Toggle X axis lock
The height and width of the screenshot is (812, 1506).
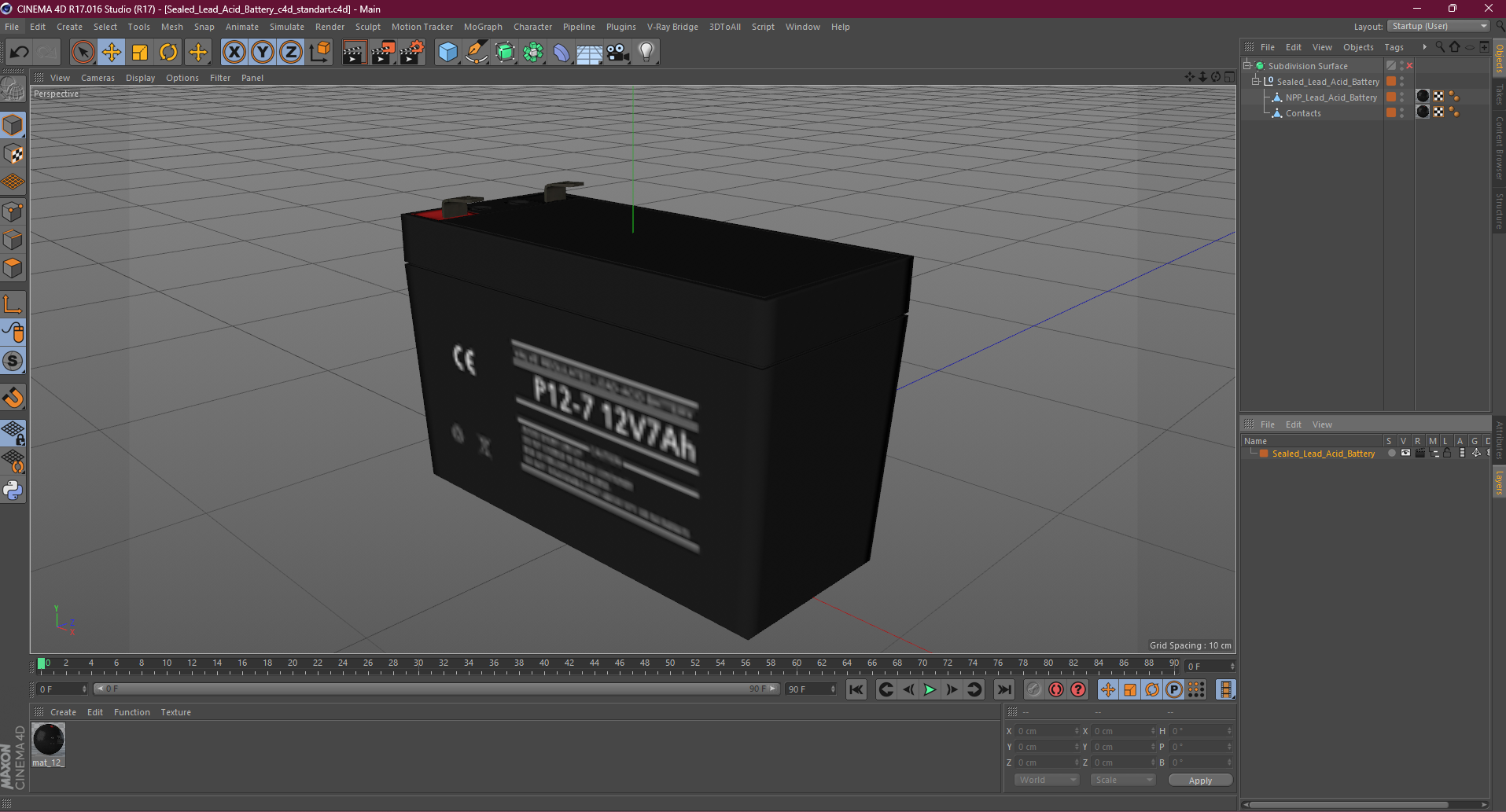[x=234, y=53]
